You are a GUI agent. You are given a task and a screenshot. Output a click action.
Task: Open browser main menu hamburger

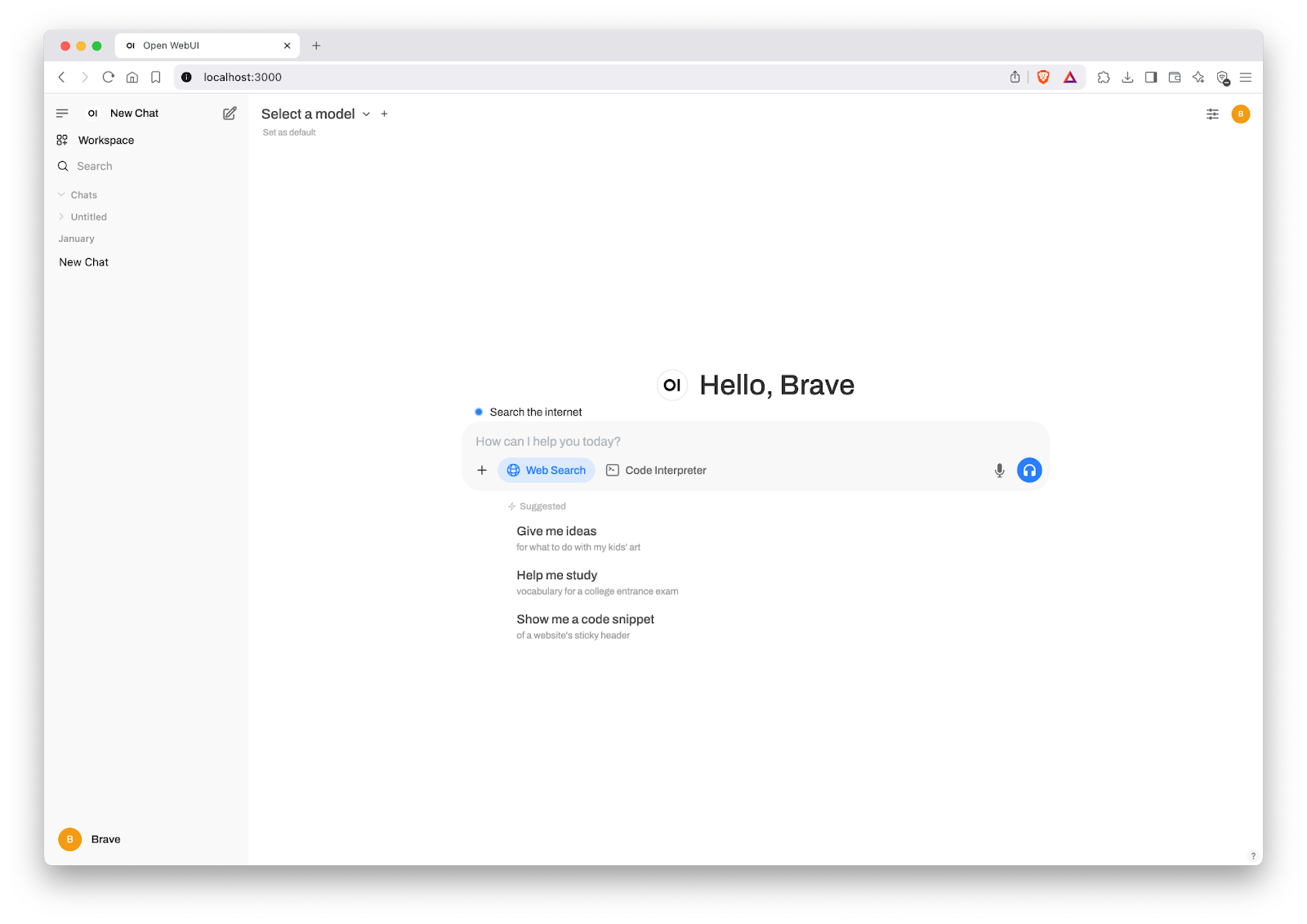coord(1246,77)
